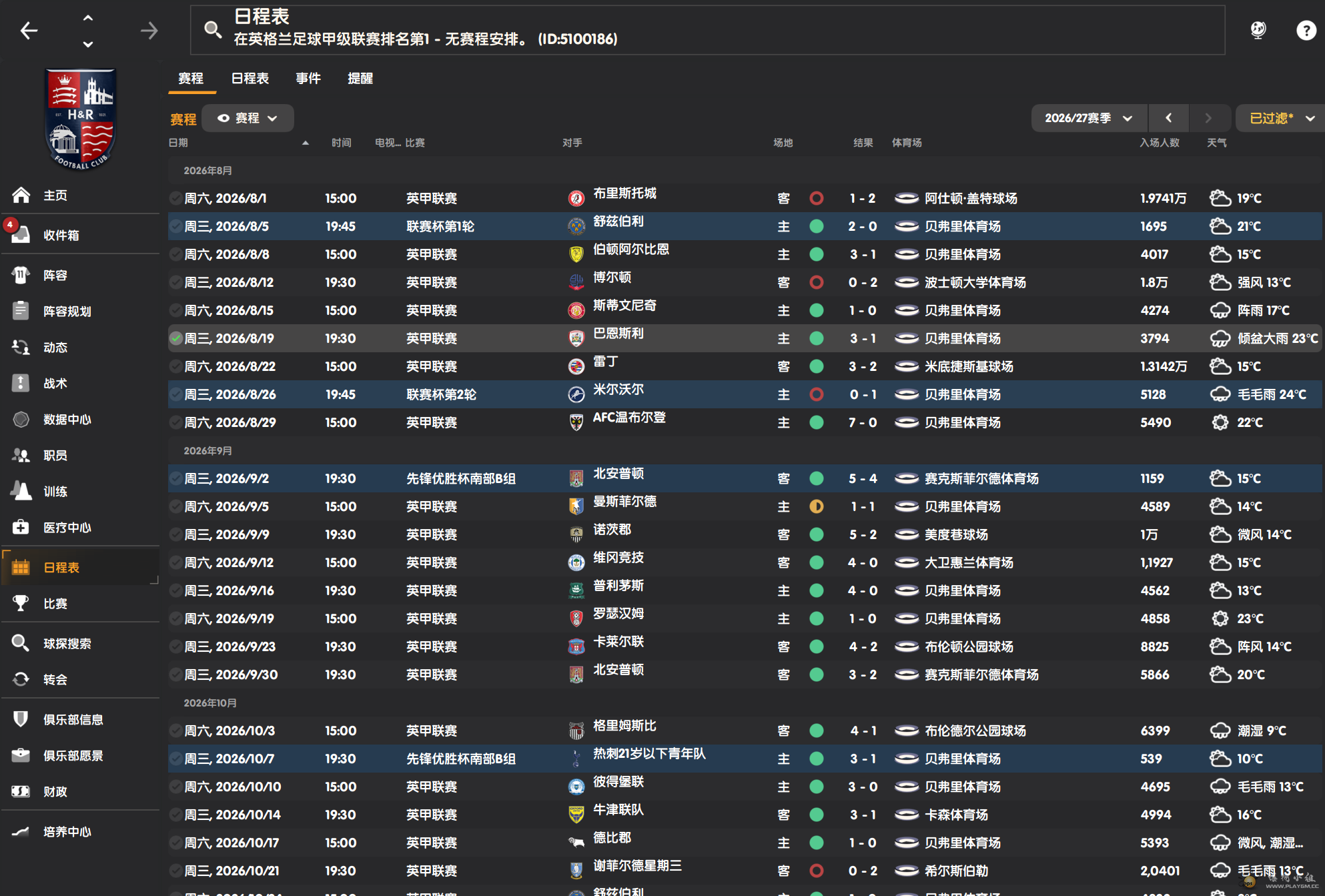
Task: Open the 已过滤 filter dropdown
Action: tap(1280, 118)
